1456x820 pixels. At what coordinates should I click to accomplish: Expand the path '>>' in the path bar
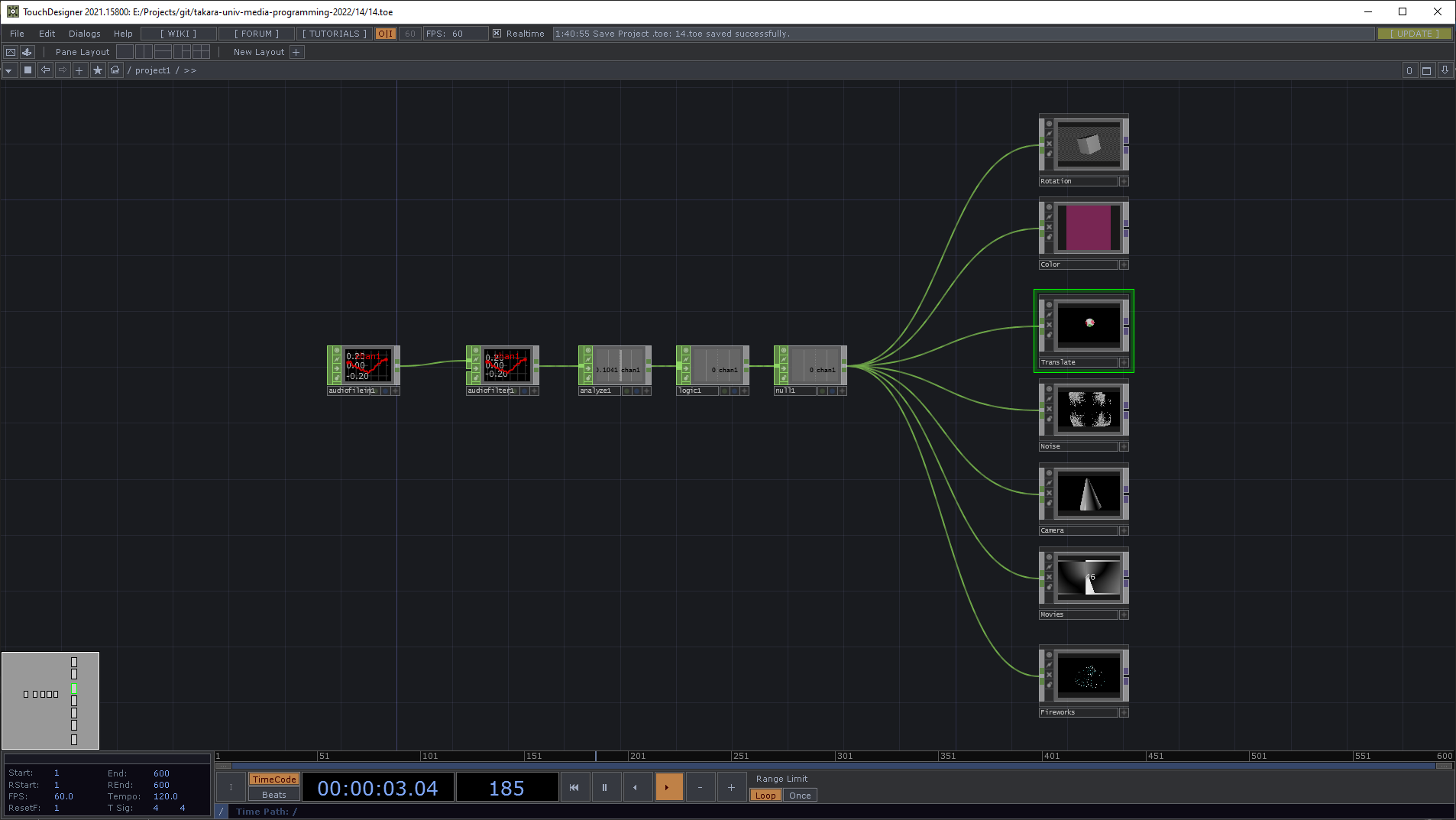pyautogui.click(x=190, y=70)
